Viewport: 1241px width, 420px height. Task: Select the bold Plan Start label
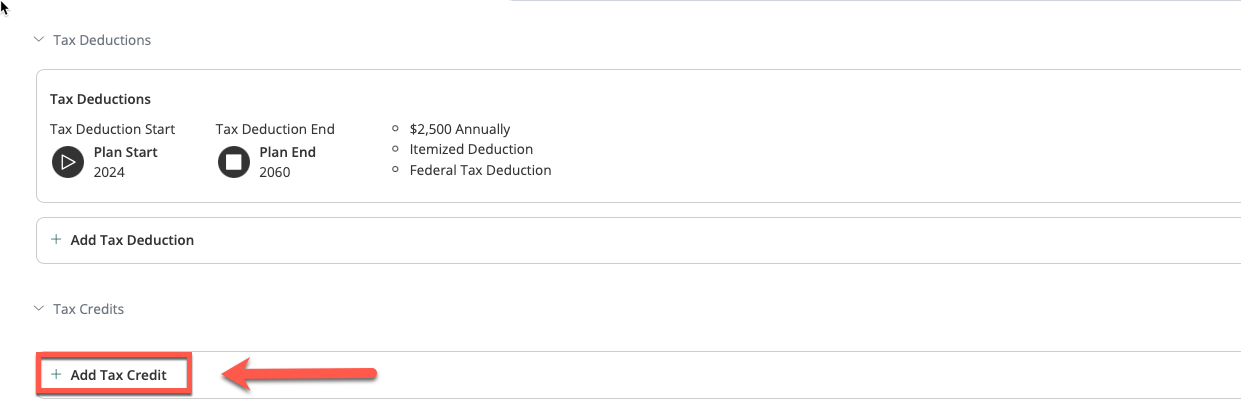coord(126,152)
